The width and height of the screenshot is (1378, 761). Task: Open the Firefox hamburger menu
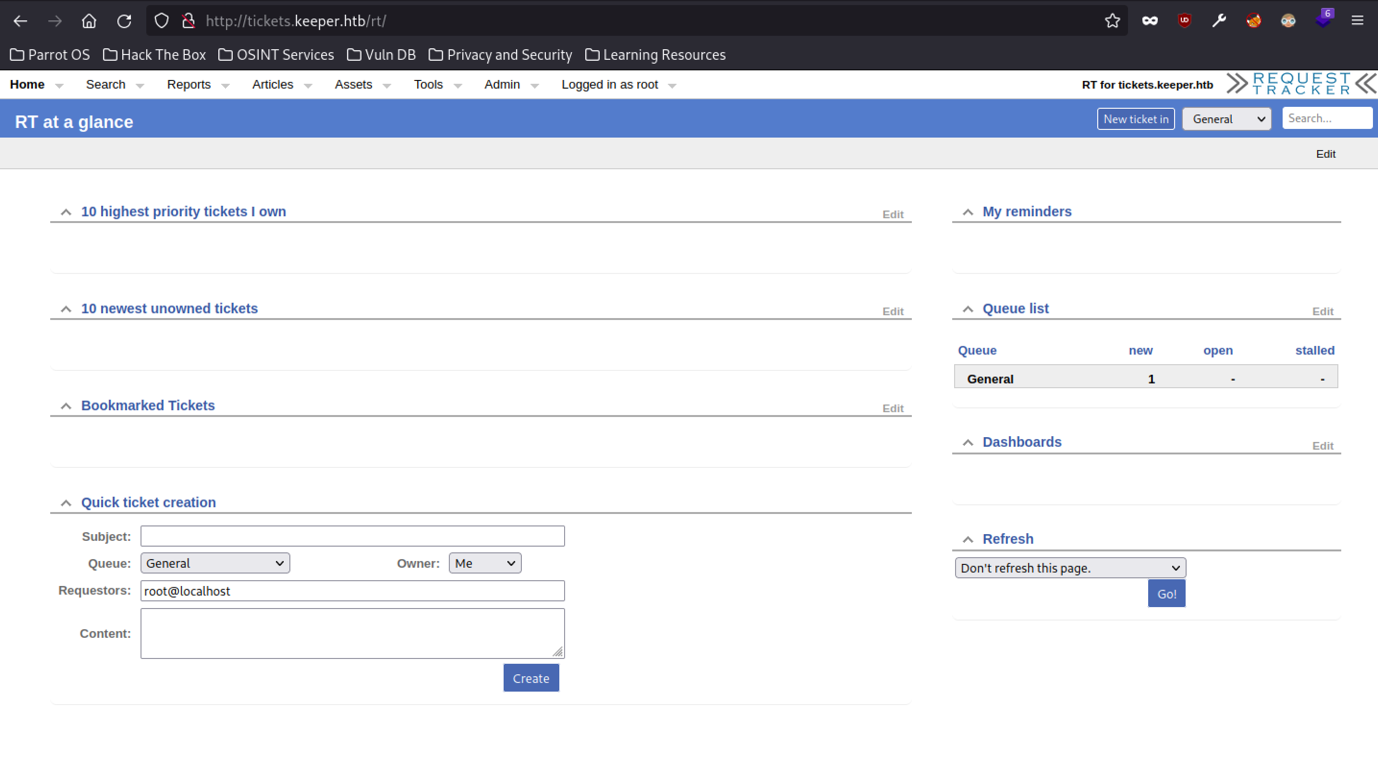click(x=1357, y=20)
